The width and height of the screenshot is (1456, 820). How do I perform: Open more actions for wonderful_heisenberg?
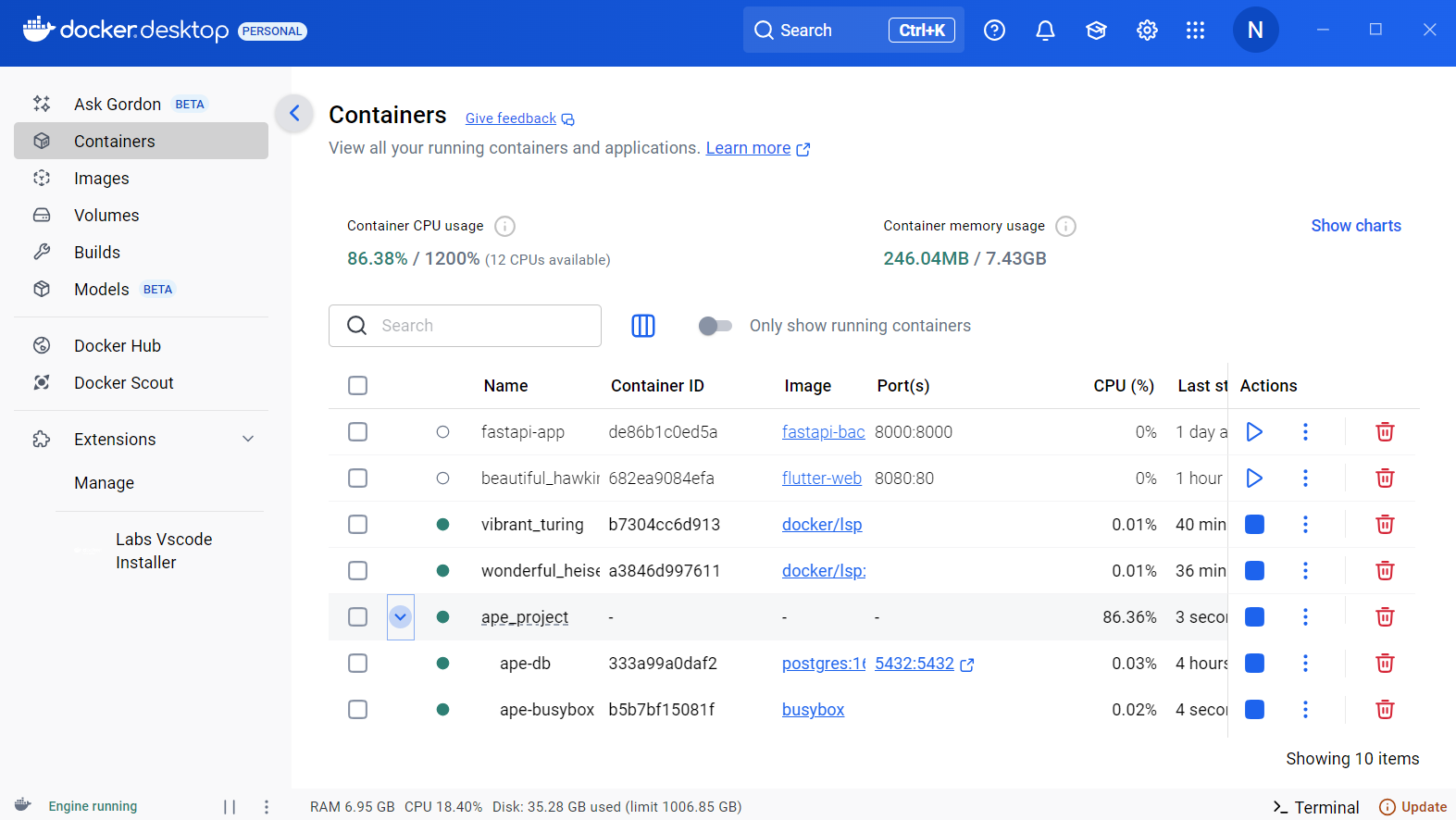pyautogui.click(x=1305, y=570)
